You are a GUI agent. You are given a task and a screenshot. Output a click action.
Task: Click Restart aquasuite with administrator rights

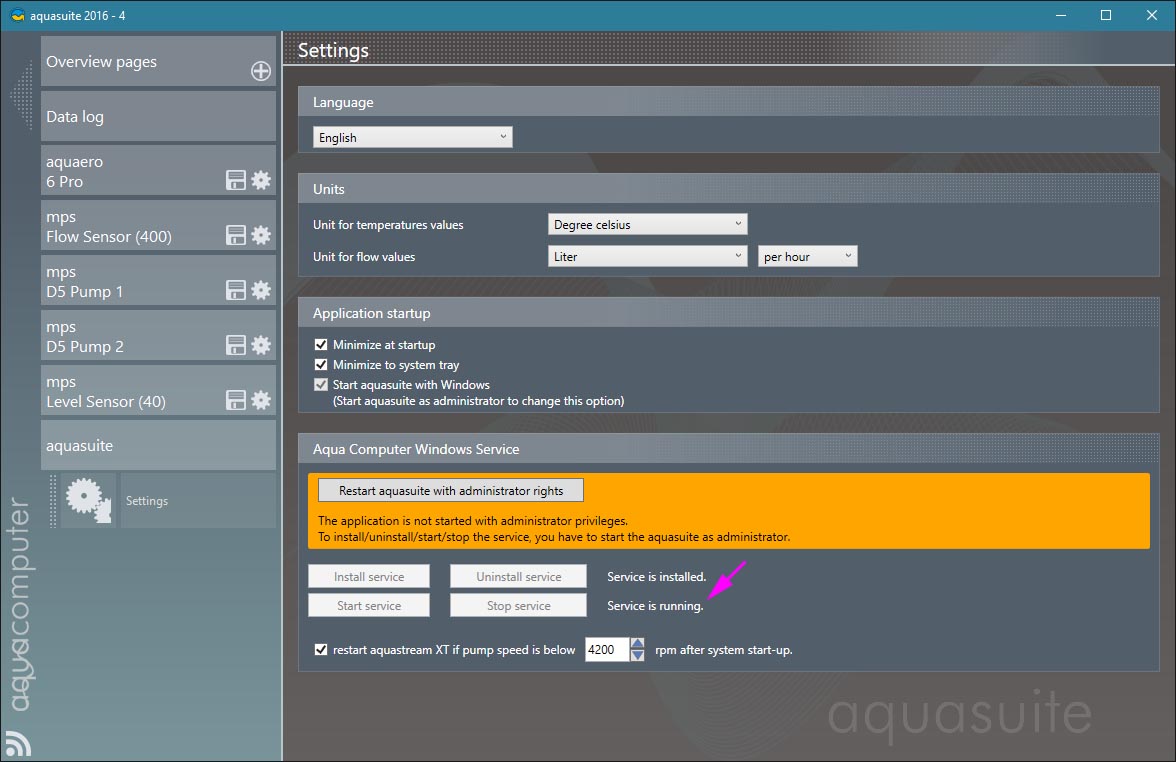point(450,490)
